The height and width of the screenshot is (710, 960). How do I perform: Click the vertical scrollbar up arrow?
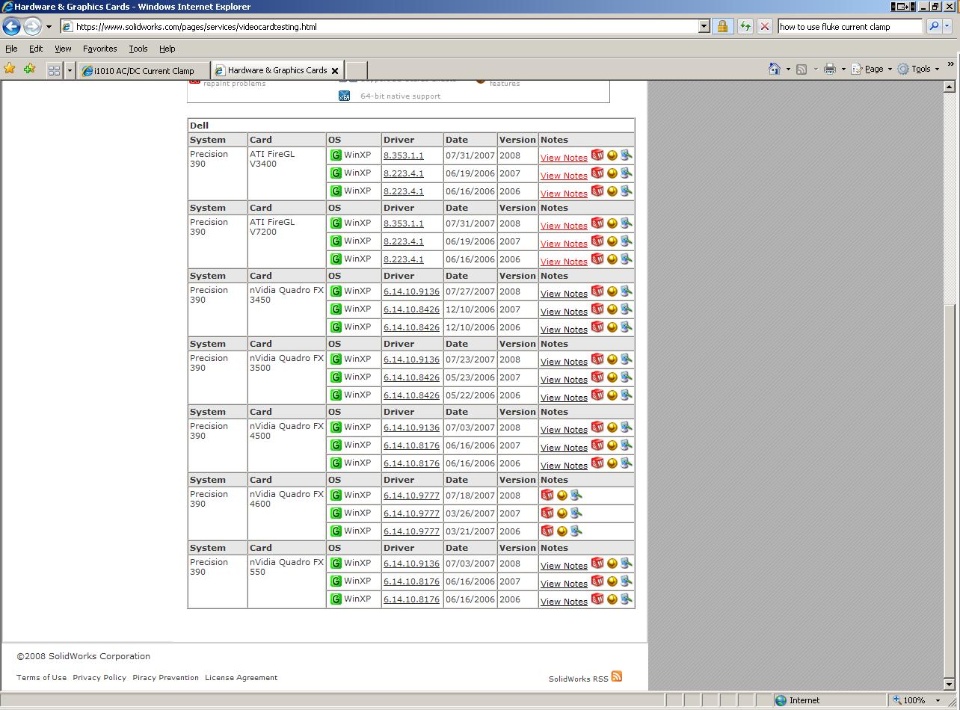[x=949, y=87]
